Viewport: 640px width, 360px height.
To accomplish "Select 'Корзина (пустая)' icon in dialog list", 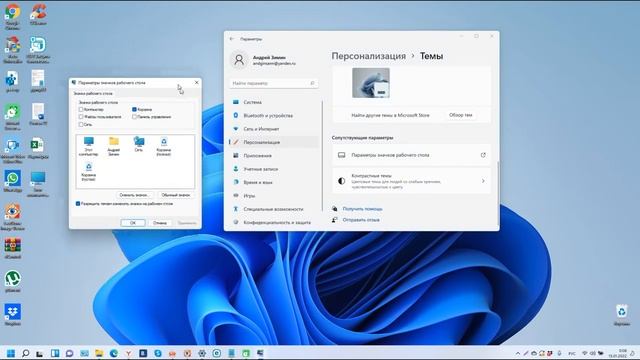I will (x=89, y=171).
